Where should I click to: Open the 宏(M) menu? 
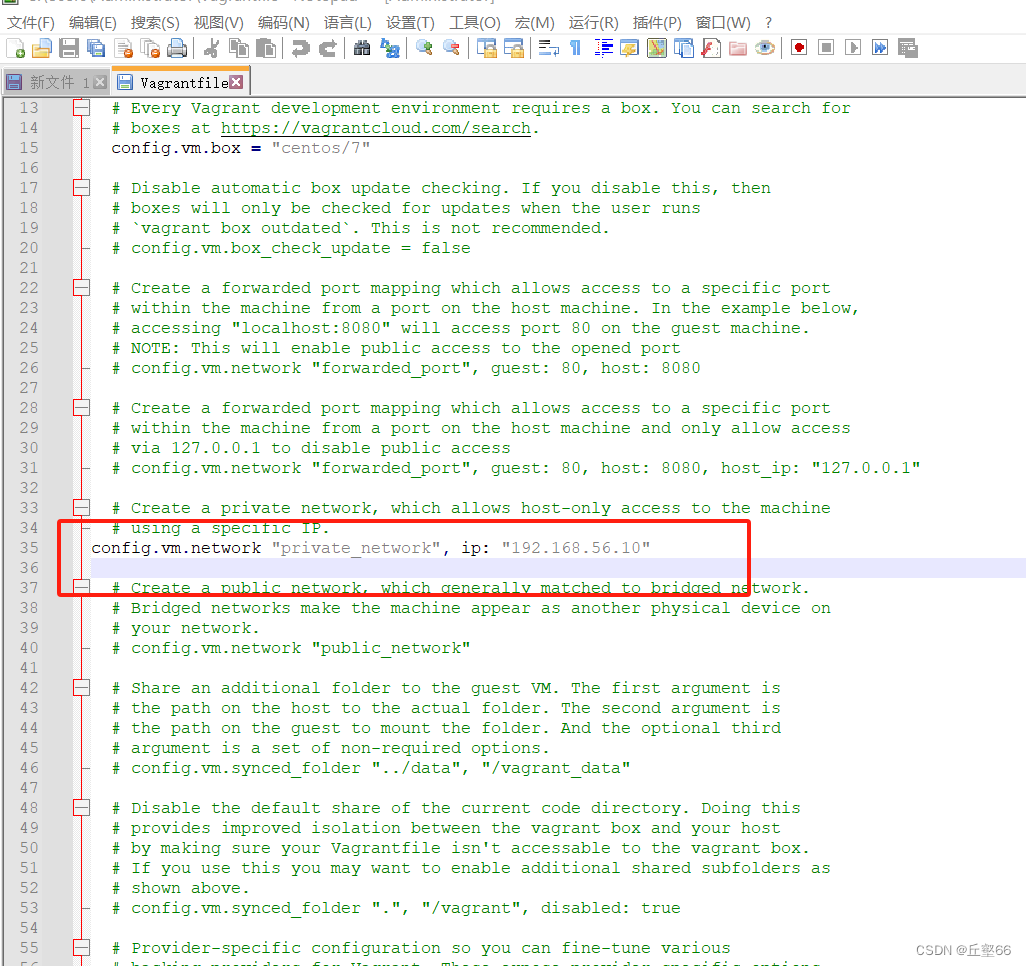tap(535, 23)
